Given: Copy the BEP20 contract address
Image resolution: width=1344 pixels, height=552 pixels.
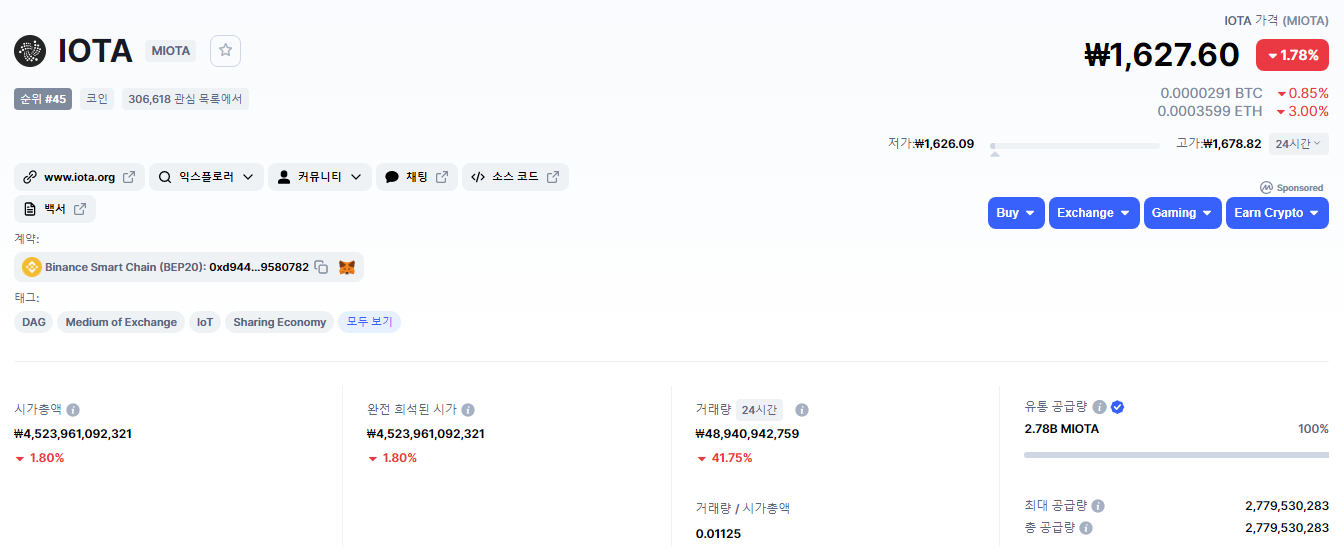Looking at the screenshot, I should (321, 267).
